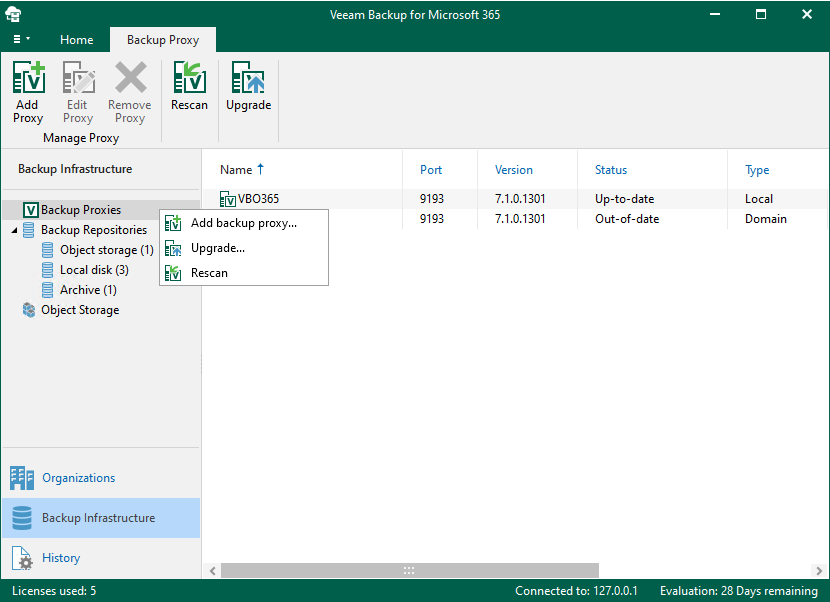830x602 pixels.
Task: Click the Backup Proxies node icon
Action: 30,210
